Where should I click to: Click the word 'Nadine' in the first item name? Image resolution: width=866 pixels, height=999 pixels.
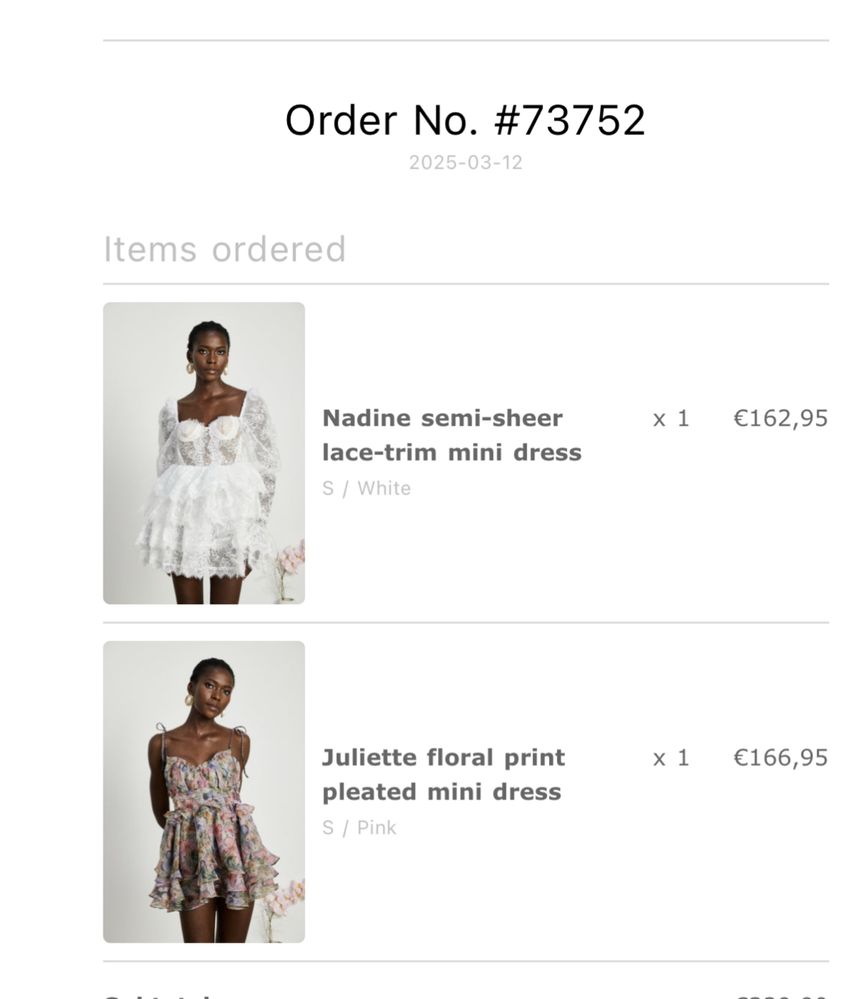coord(366,419)
